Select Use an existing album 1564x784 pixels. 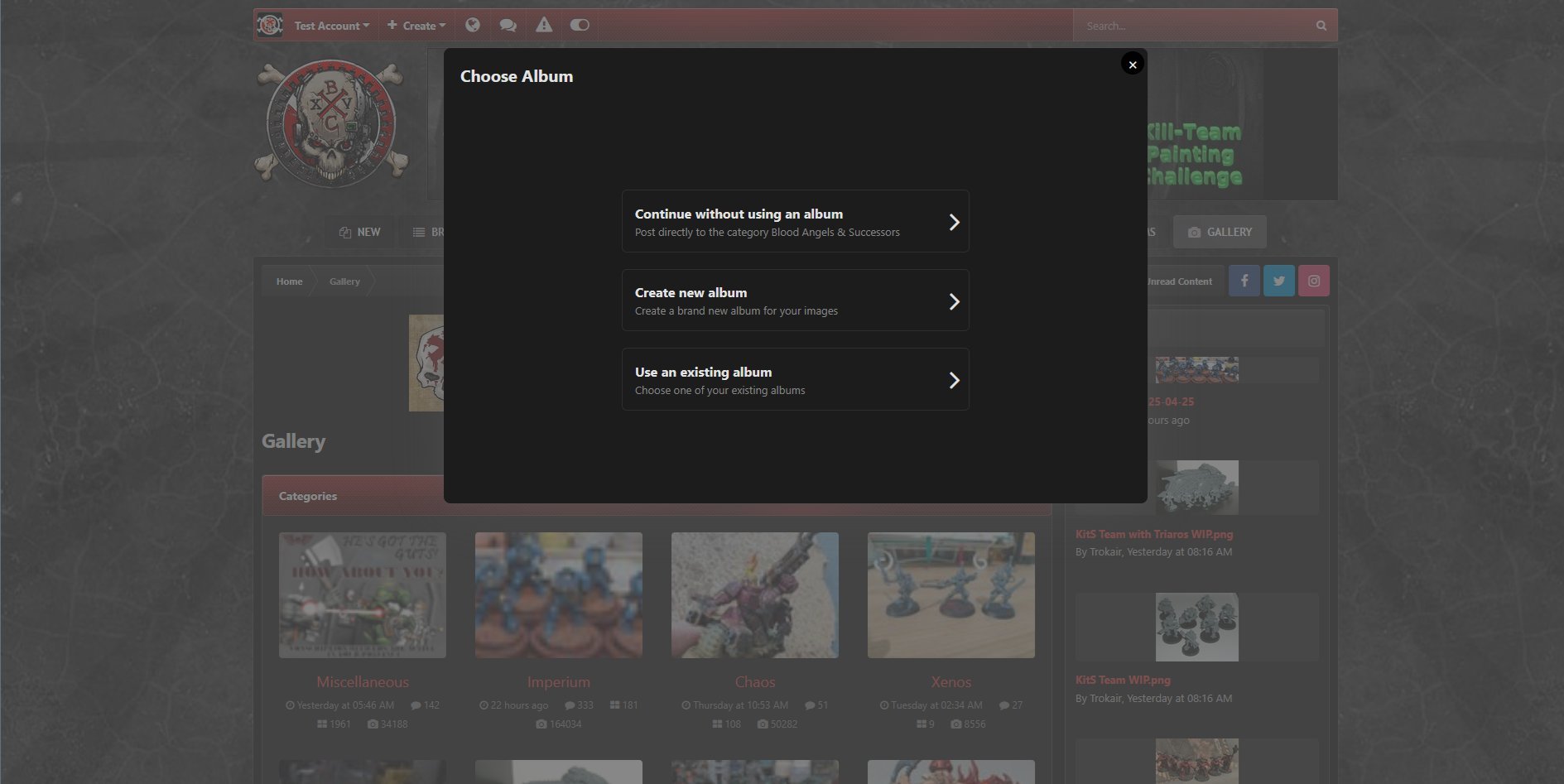click(795, 380)
